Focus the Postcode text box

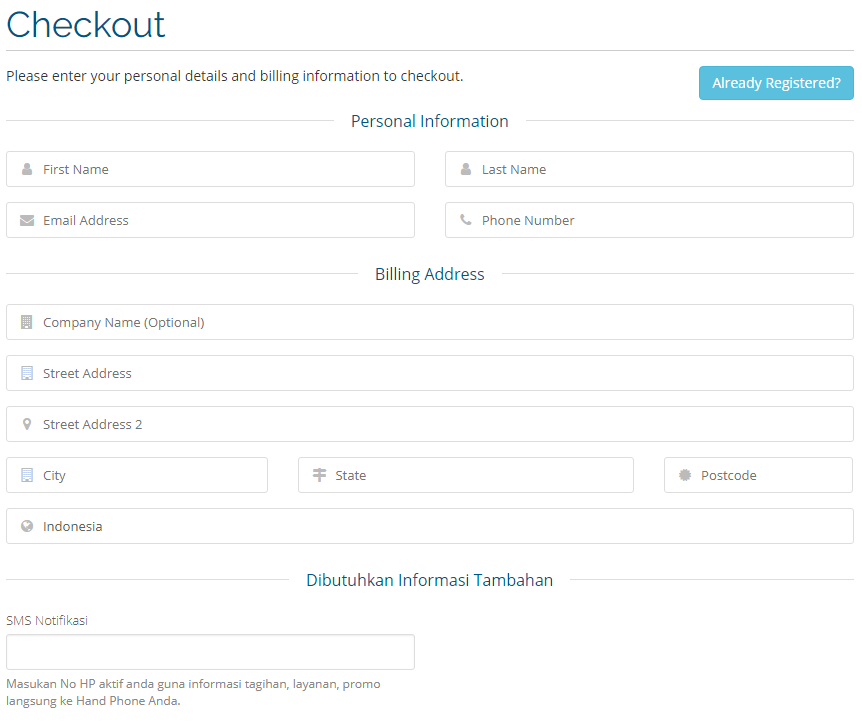(x=770, y=476)
